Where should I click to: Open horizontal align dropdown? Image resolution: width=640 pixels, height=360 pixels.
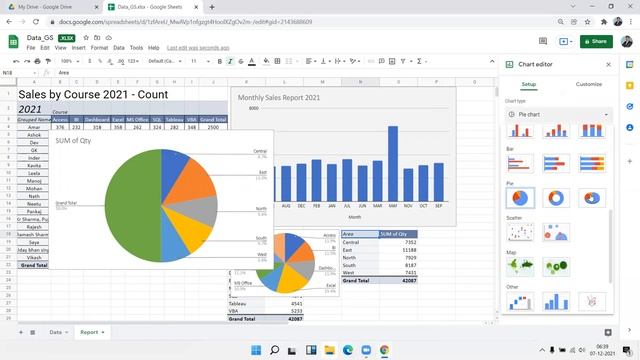point(310,61)
